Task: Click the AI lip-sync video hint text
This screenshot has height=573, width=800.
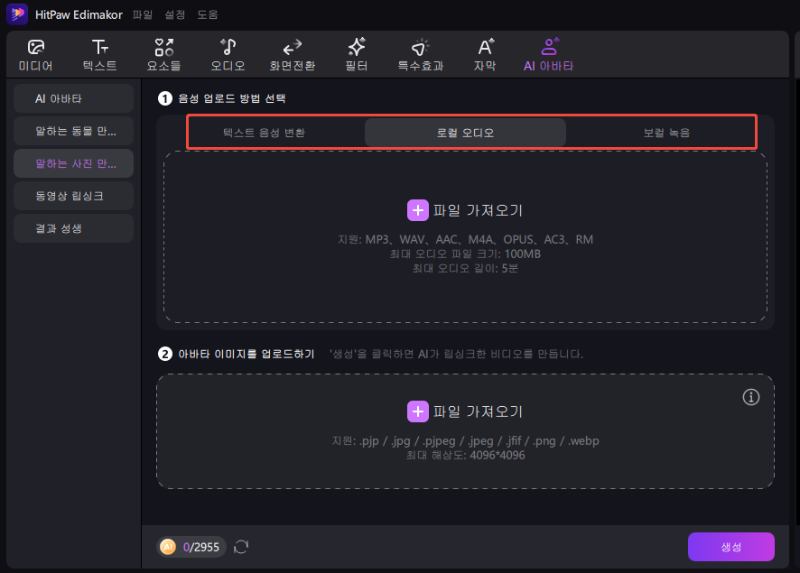Action: pyautogui.click(x=456, y=354)
